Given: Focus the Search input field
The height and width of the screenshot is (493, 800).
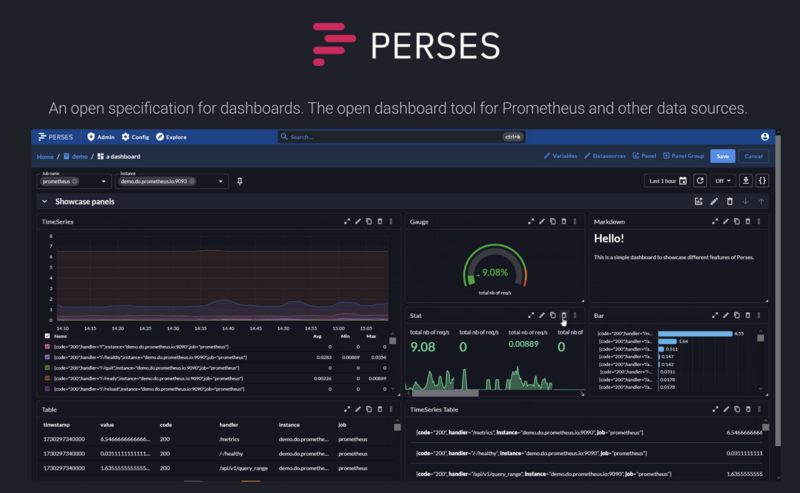Looking at the screenshot, I should pos(401,137).
